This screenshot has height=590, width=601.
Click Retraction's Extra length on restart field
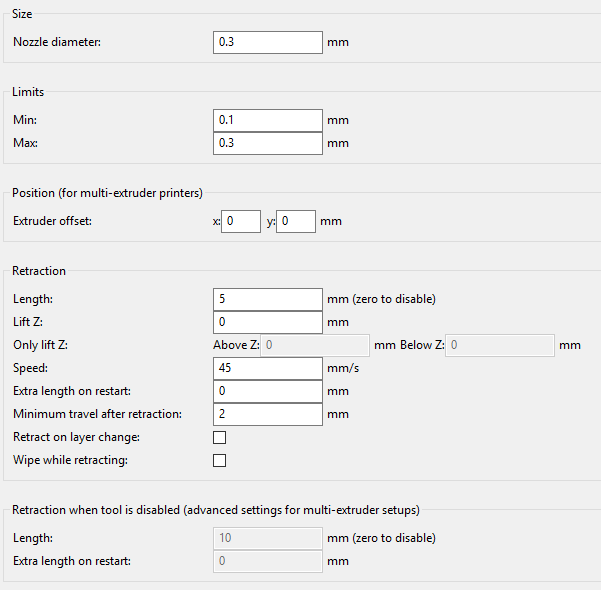tap(268, 391)
